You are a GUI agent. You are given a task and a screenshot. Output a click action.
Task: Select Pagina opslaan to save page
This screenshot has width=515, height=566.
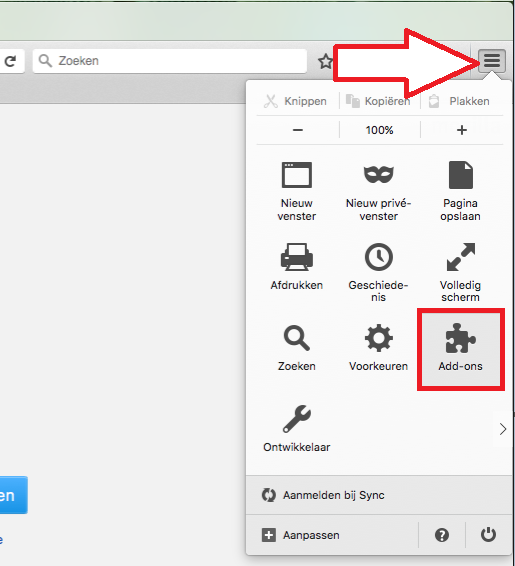coord(461,191)
